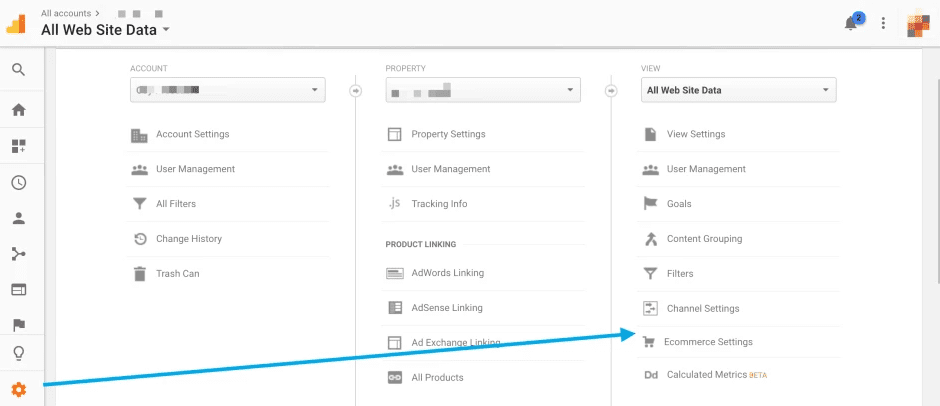
Task: Click the arrow button between Account and Property
Action: (x=355, y=91)
